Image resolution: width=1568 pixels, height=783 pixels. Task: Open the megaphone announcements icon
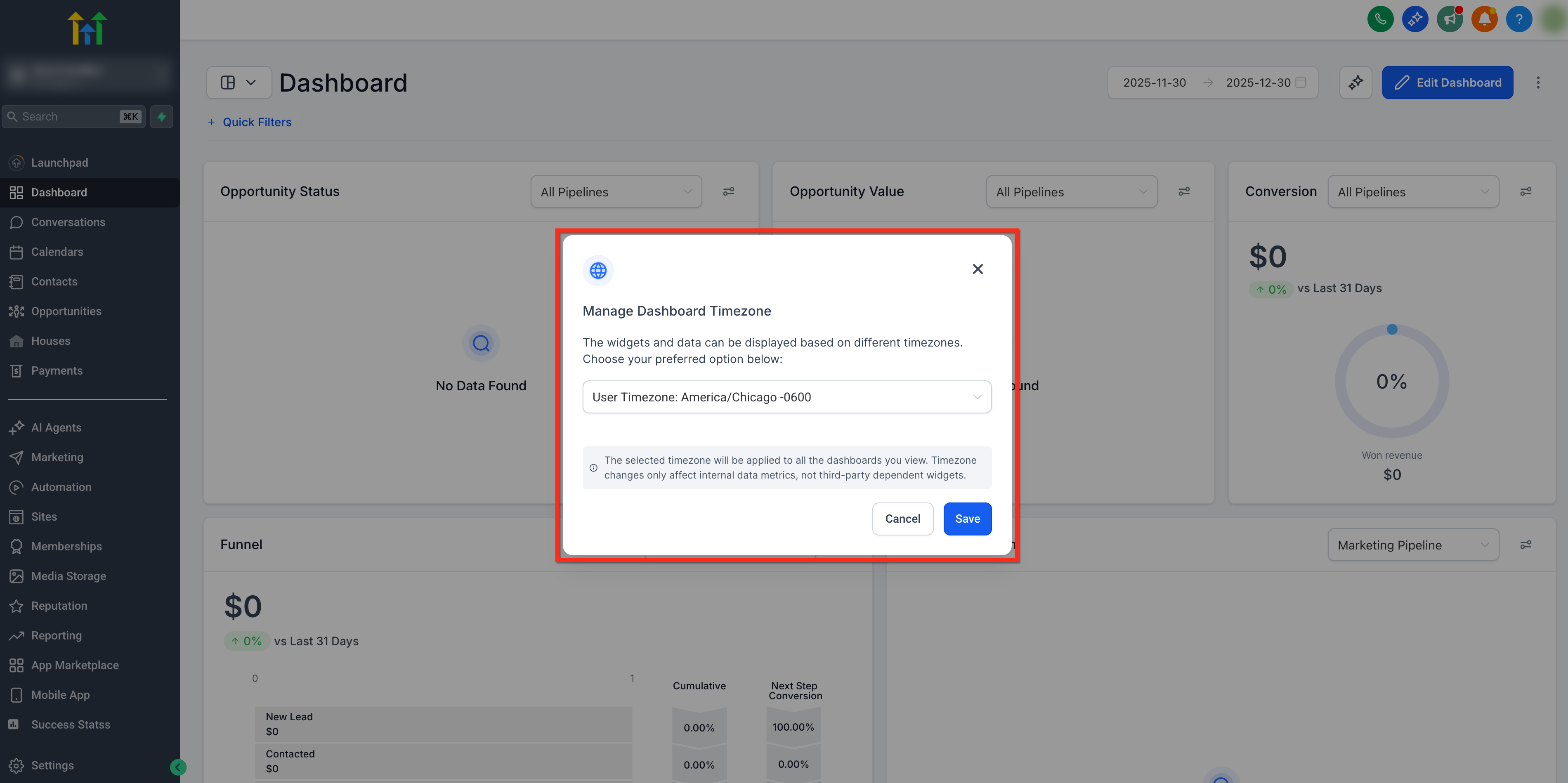point(1449,19)
